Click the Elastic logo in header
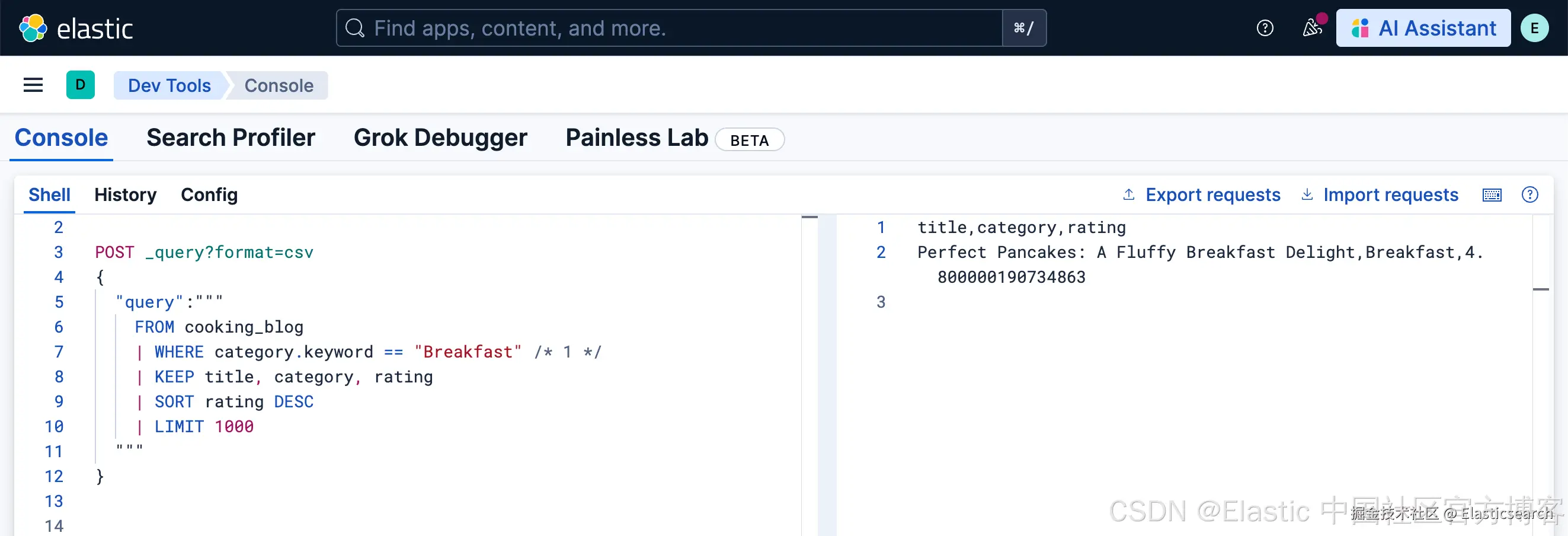This screenshot has height=536, width=1568. (x=76, y=28)
